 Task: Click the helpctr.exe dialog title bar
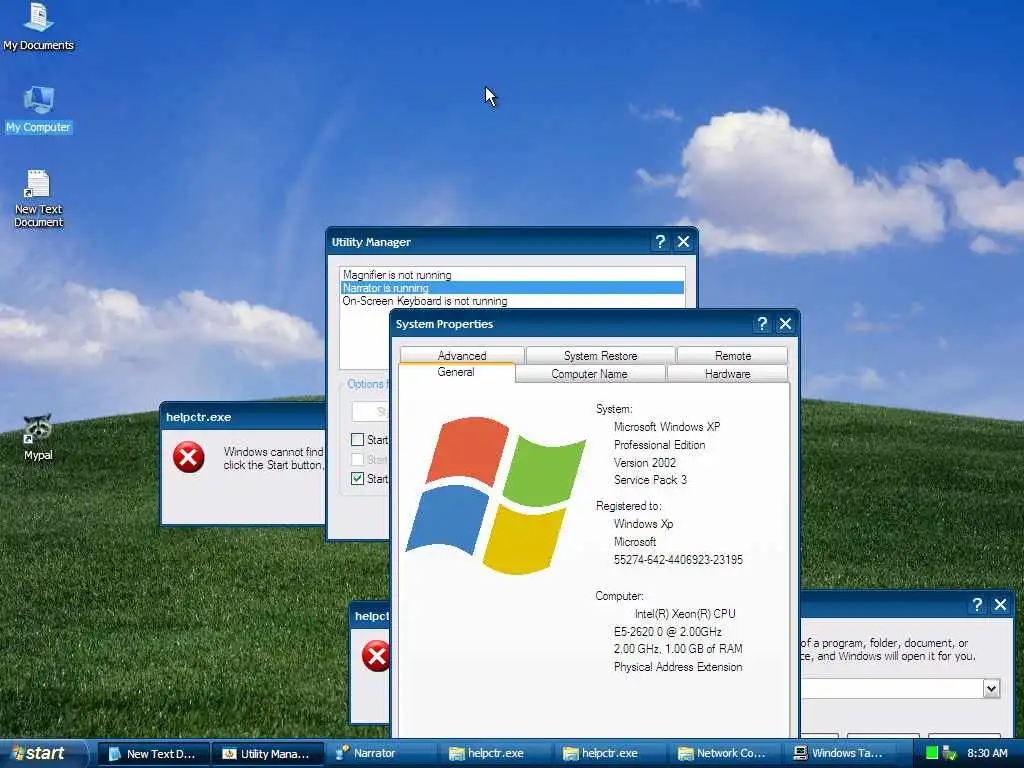[x=243, y=417]
